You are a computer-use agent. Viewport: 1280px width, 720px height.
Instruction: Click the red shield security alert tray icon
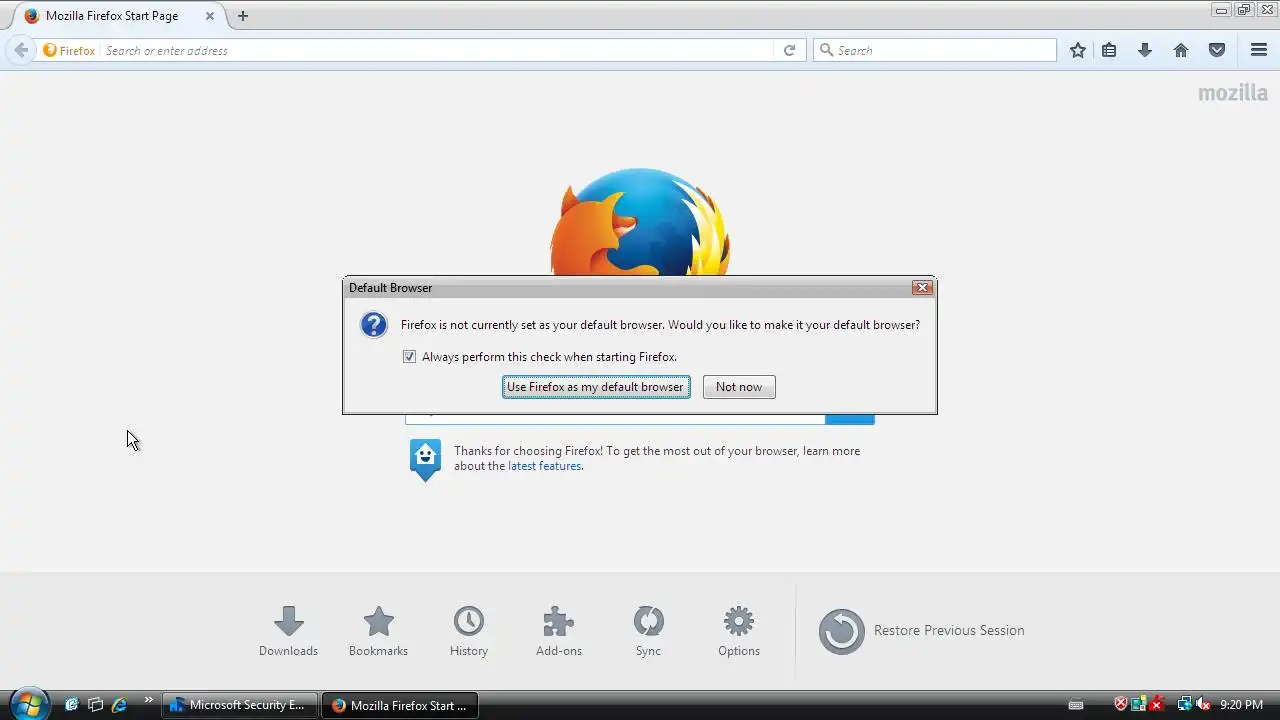tap(1121, 705)
